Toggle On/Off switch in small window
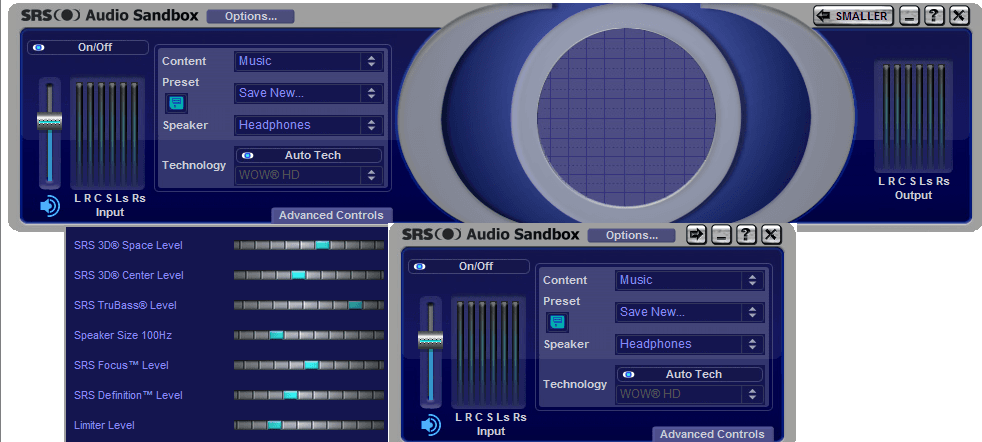The height and width of the screenshot is (442, 982). pyautogui.click(x=468, y=266)
